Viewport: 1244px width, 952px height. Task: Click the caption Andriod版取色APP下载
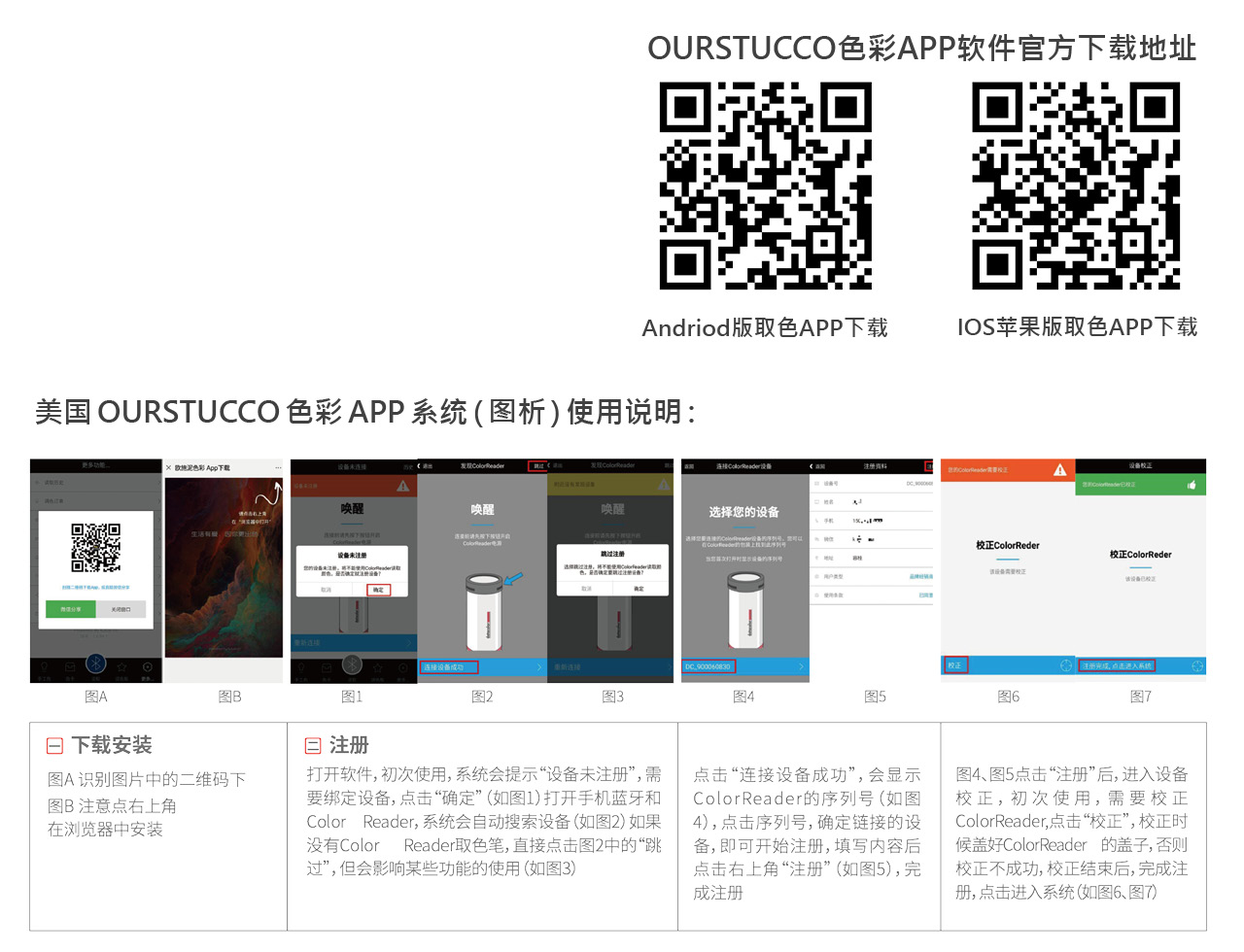point(765,327)
